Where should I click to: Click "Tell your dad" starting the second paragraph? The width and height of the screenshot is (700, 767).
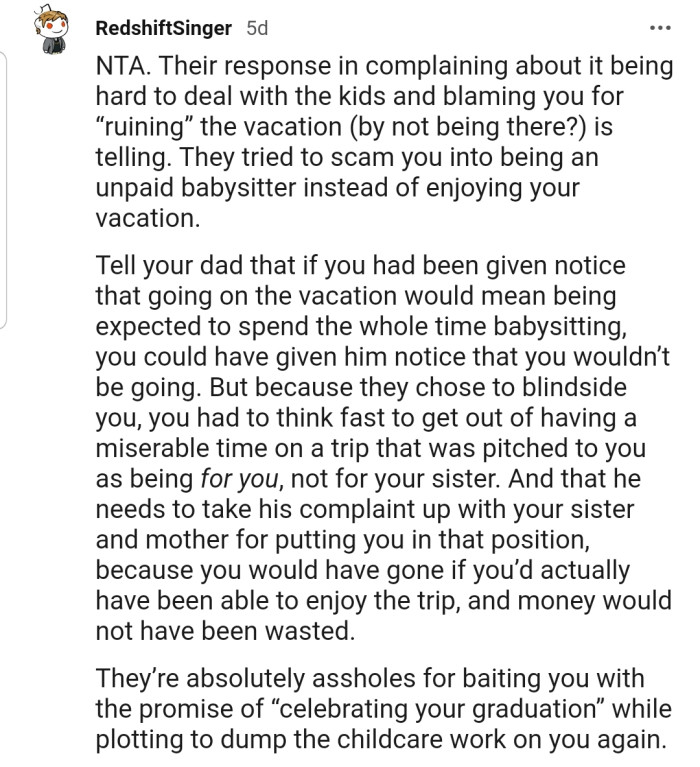164,265
